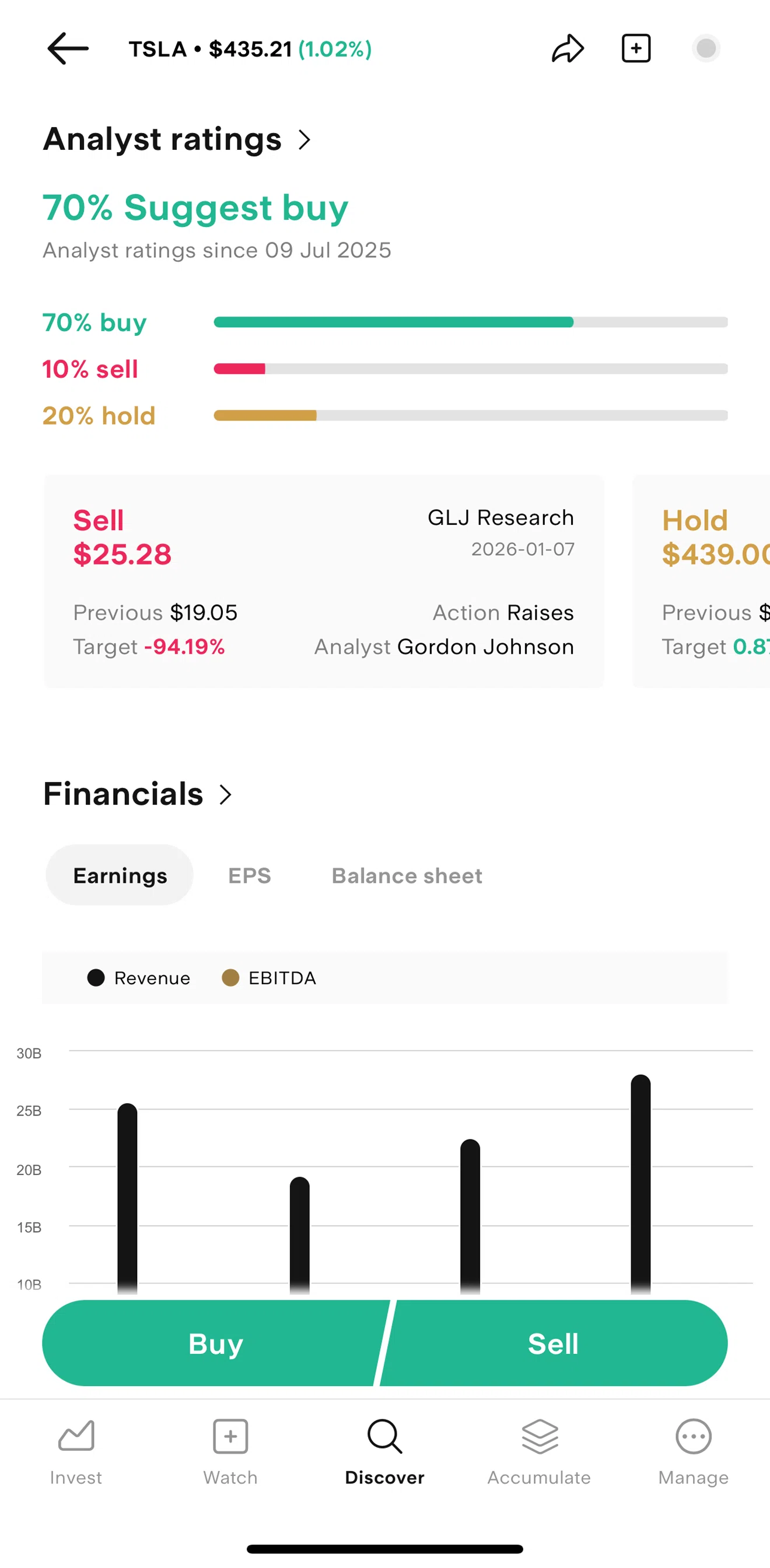Click the GLJ Research firm name
The width and height of the screenshot is (770, 1568).
coord(501,517)
